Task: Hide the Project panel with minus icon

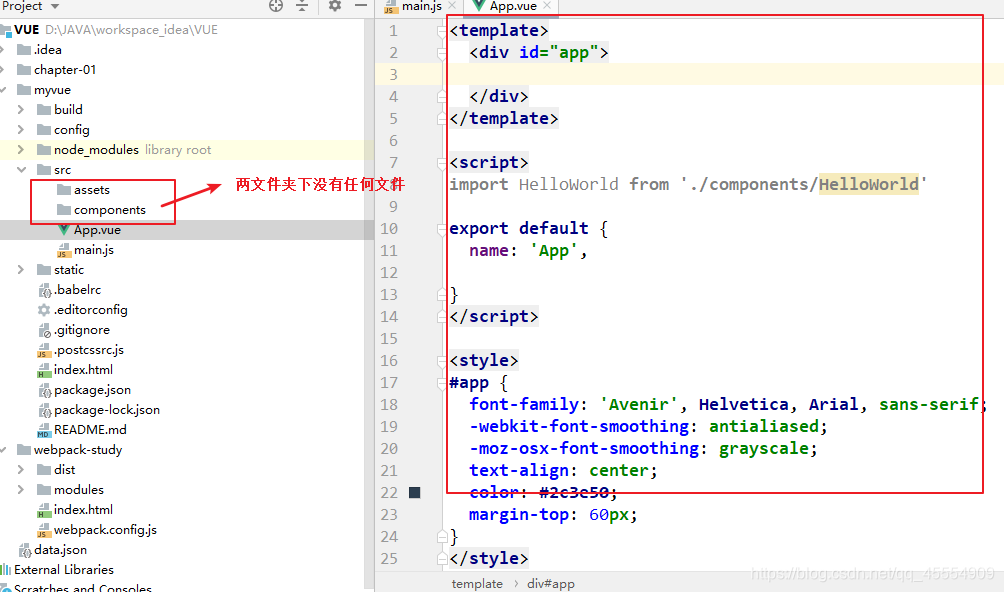Action: 361,6
